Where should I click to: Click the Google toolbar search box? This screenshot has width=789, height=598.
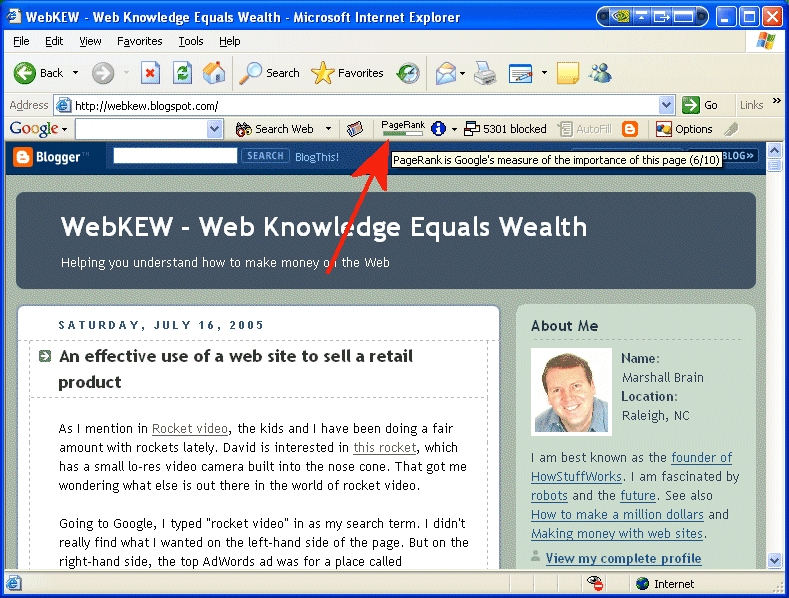pyautogui.click(x=141, y=129)
